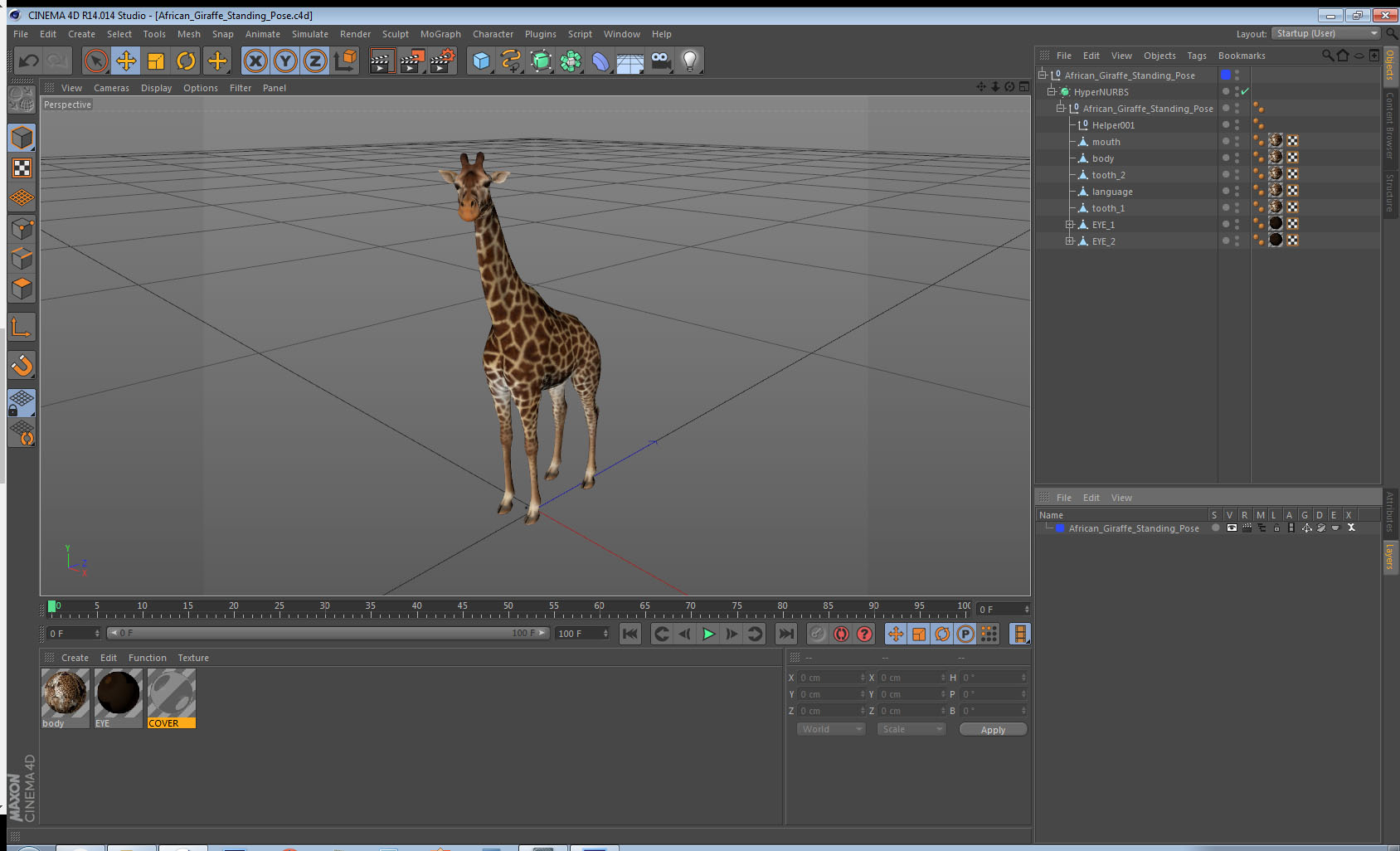1400x851 pixels.
Task: Open Object Manager Tags menu
Action: click(1197, 56)
